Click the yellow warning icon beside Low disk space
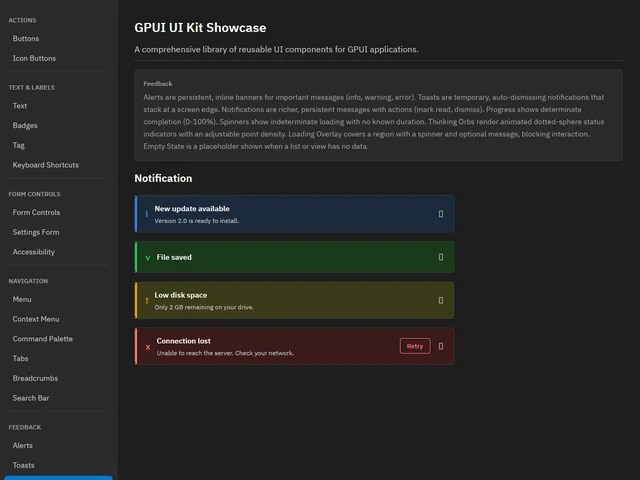The height and width of the screenshot is (480, 640). pyautogui.click(x=147, y=300)
